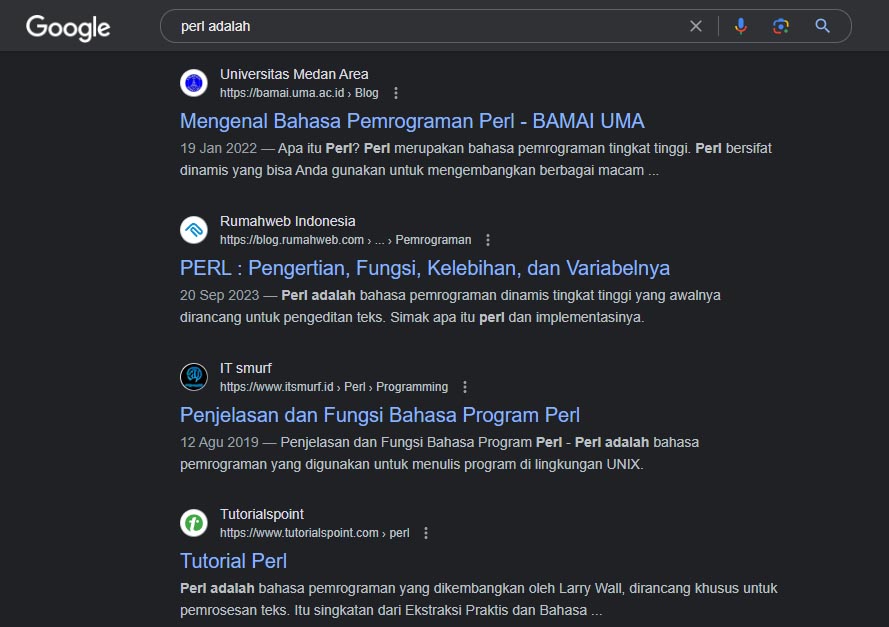Click 'IT smurf' site name

245,368
